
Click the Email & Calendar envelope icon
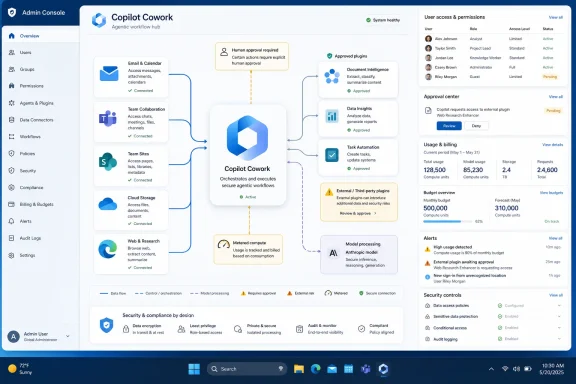pos(109,73)
